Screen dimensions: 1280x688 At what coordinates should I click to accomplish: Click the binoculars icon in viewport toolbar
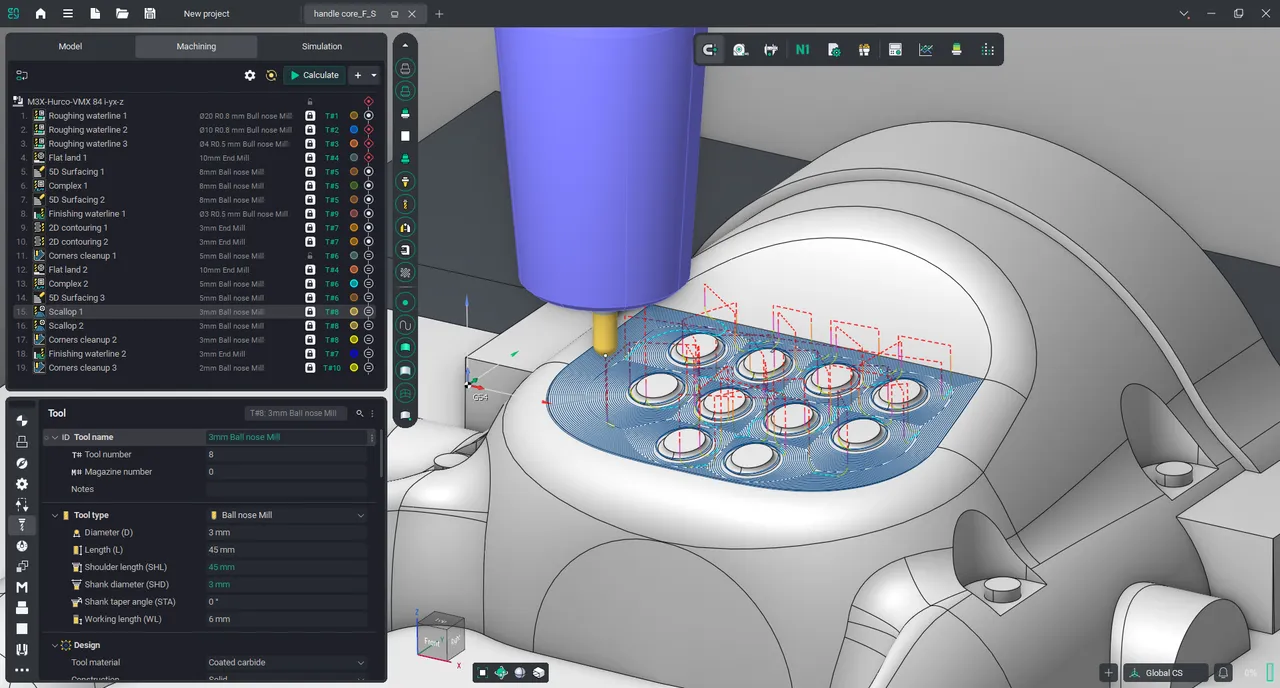point(864,49)
